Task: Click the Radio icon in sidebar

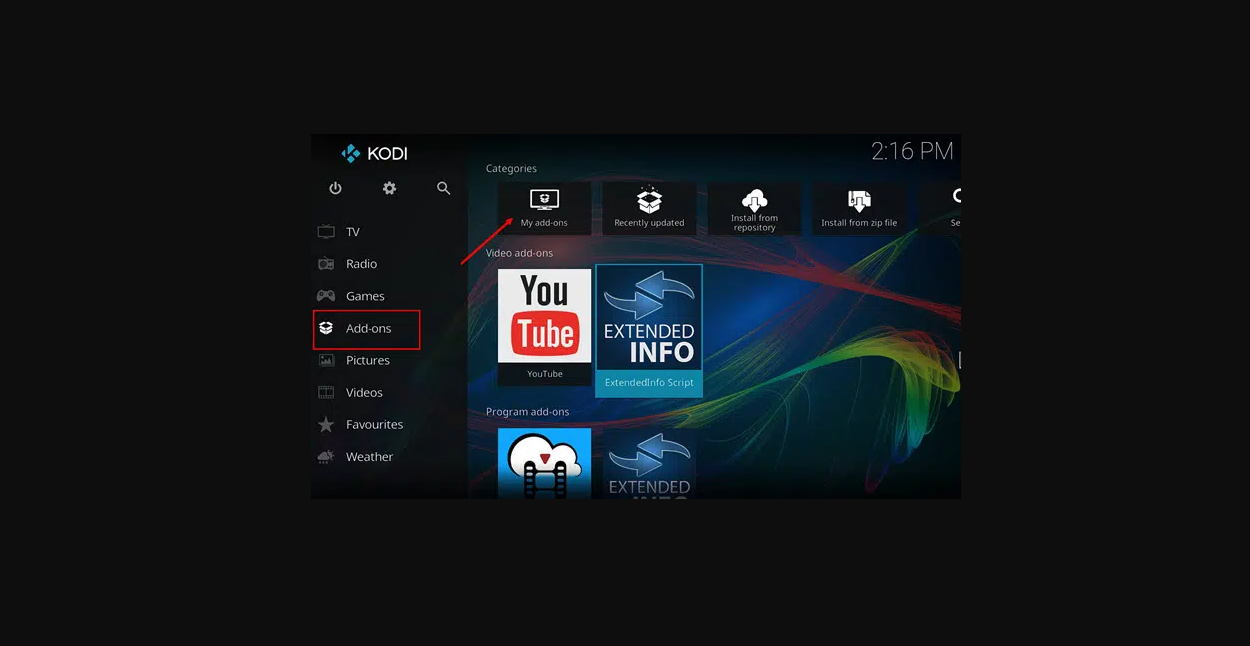Action: tap(326, 264)
